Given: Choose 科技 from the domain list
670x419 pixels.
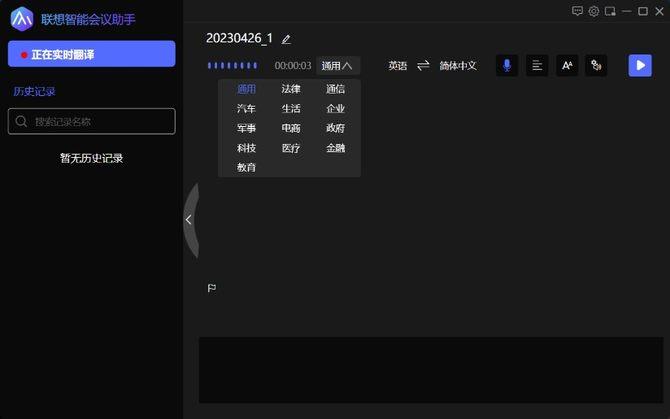Looking at the screenshot, I should coord(246,148).
